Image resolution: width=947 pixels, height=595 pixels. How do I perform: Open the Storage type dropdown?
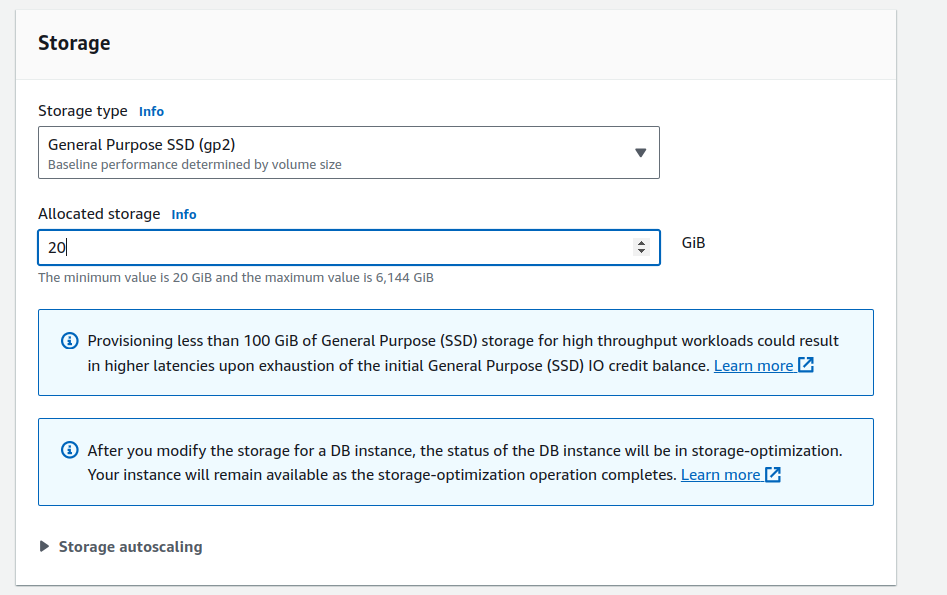click(x=340, y=153)
